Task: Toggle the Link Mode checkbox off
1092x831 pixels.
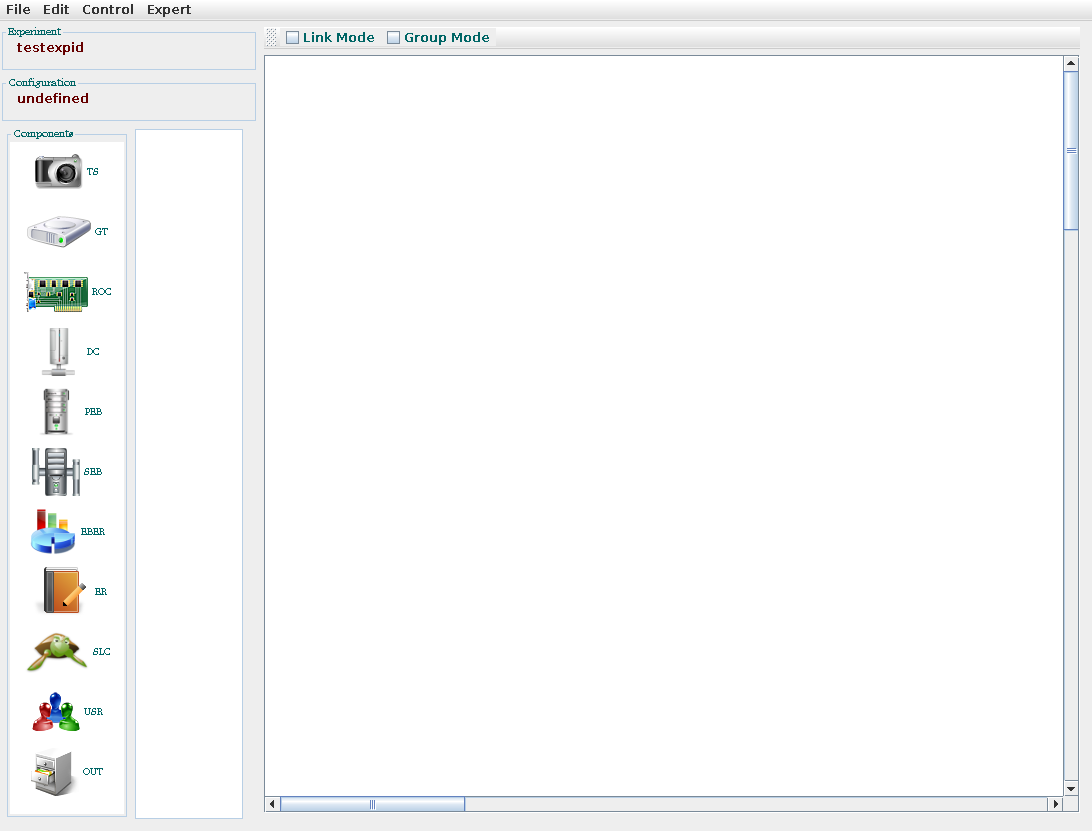Action: click(x=292, y=37)
